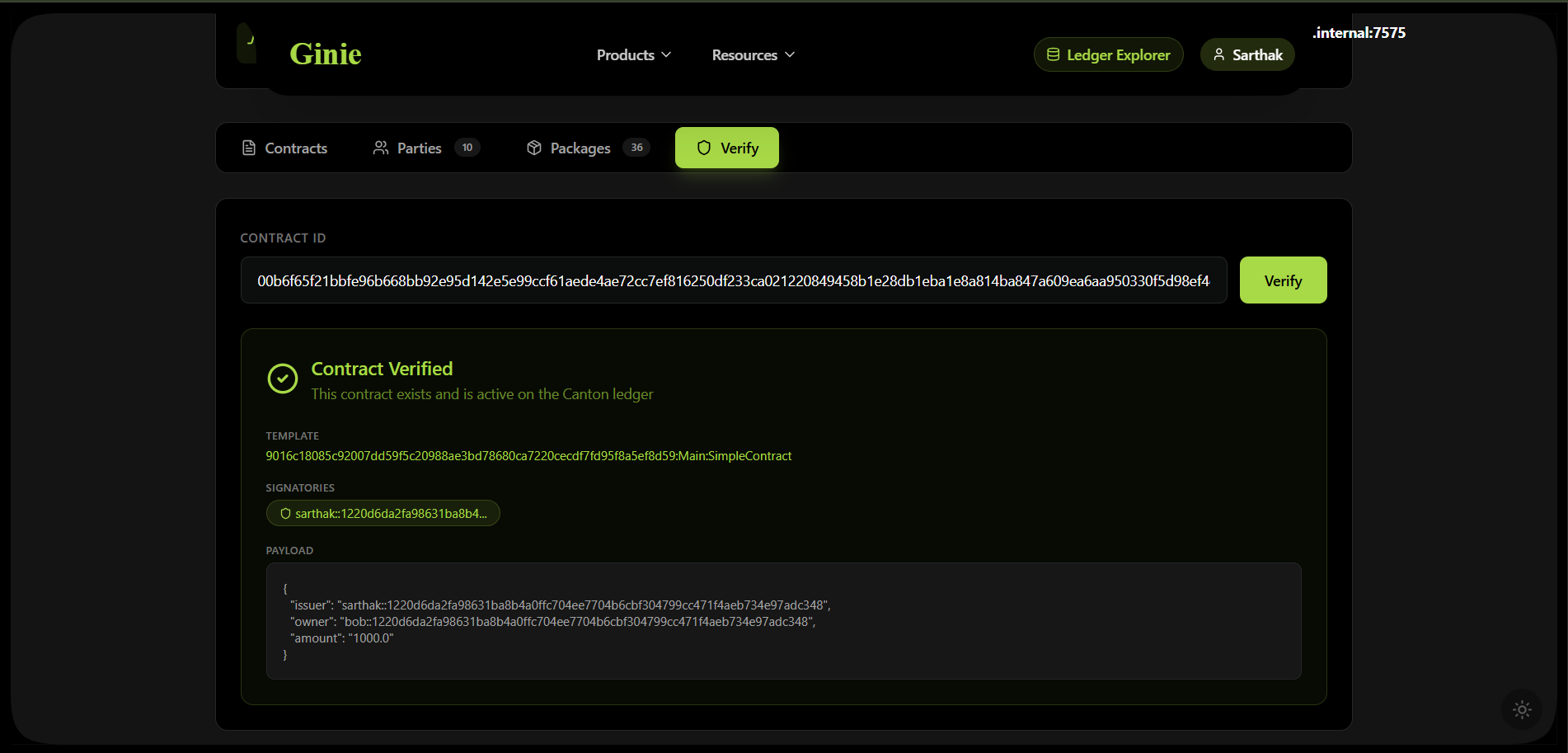Click the template ID ending Main:SimpleContract
Screen dimensions: 1568x753
point(528,456)
